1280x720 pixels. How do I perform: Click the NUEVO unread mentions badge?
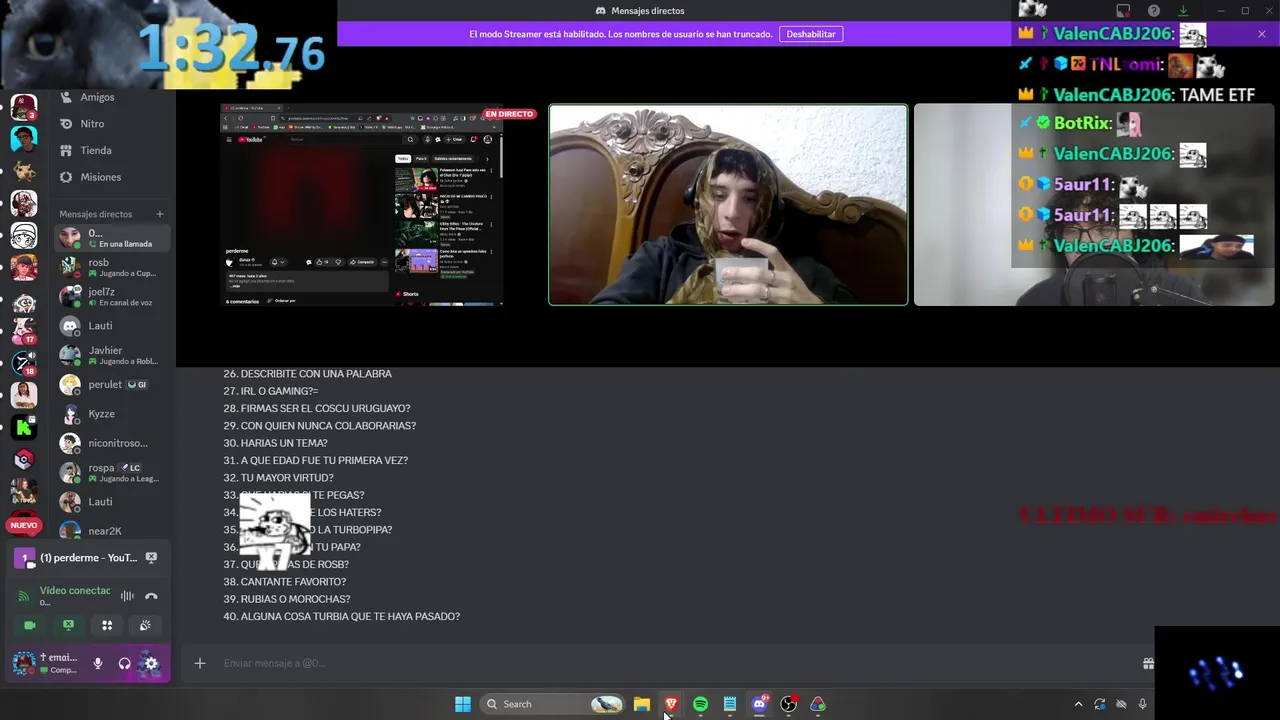click(24, 525)
